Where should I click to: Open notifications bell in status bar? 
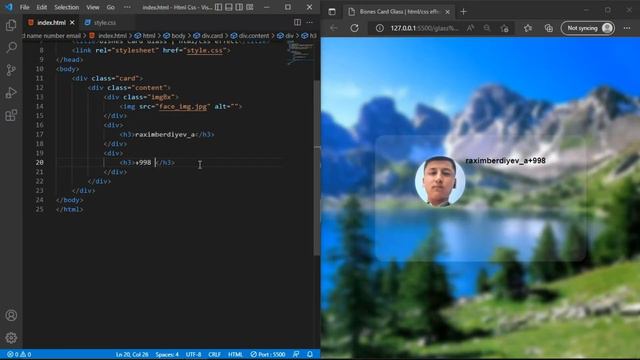click(310, 354)
